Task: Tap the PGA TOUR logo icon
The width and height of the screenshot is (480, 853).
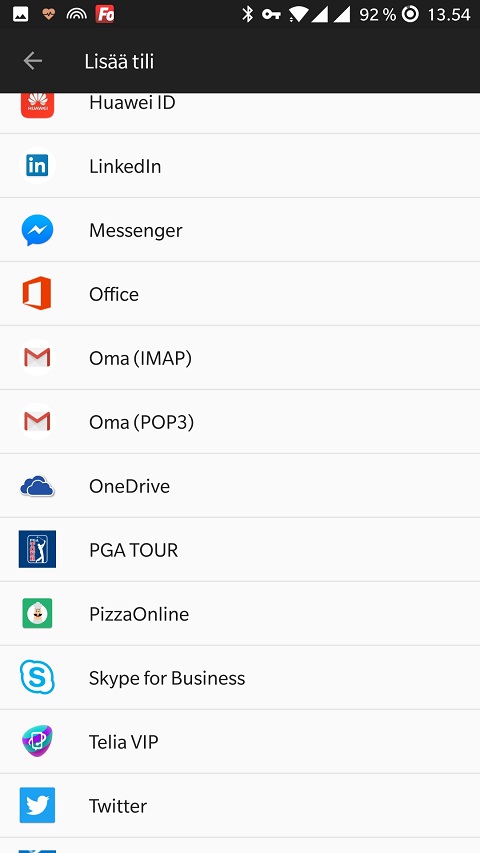Action: pyautogui.click(x=37, y=549)
